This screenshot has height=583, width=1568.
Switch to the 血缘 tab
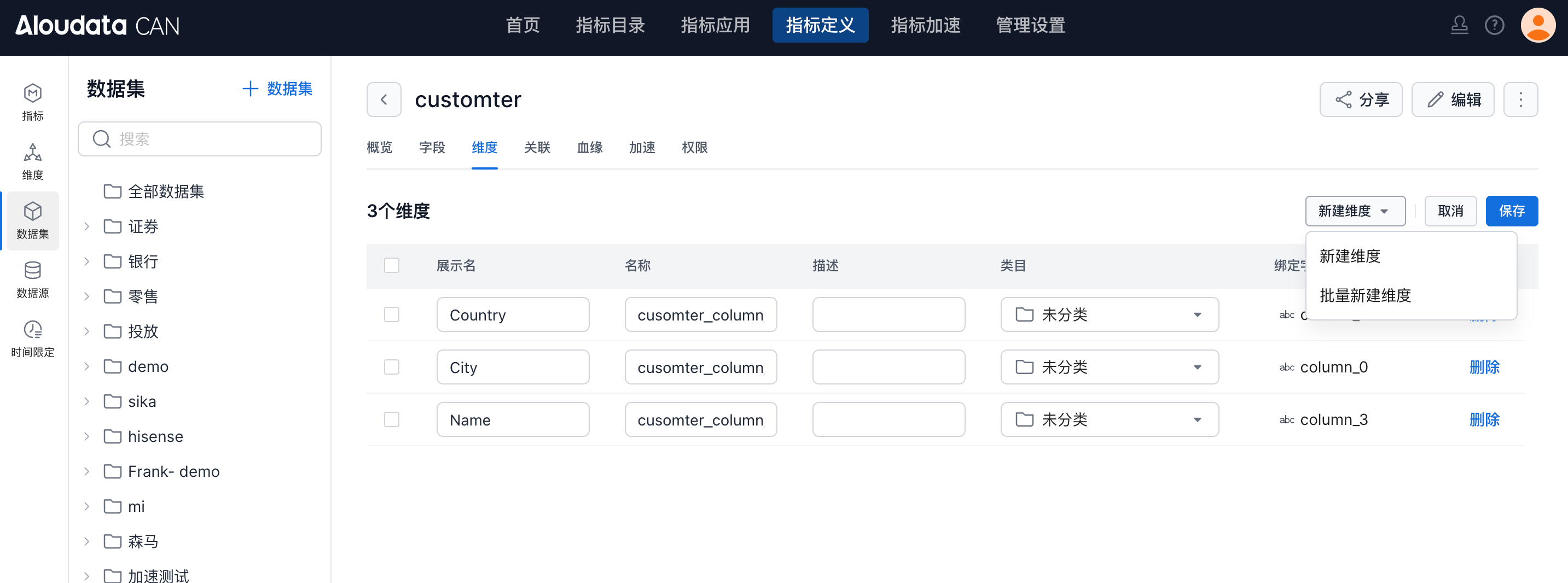[x=589, y=147]
